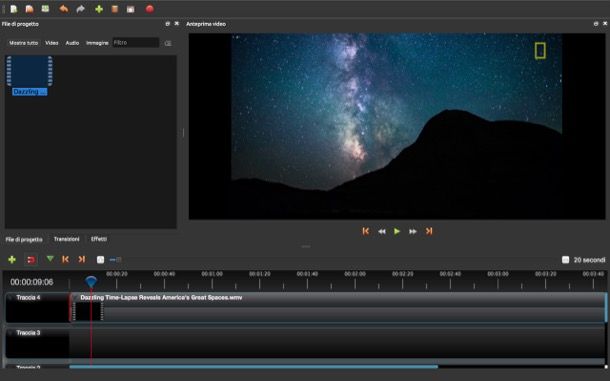Export video with the red circle button
Image resolution: width=610 pixels, height=381 pixels.
[x=150, y=9]
